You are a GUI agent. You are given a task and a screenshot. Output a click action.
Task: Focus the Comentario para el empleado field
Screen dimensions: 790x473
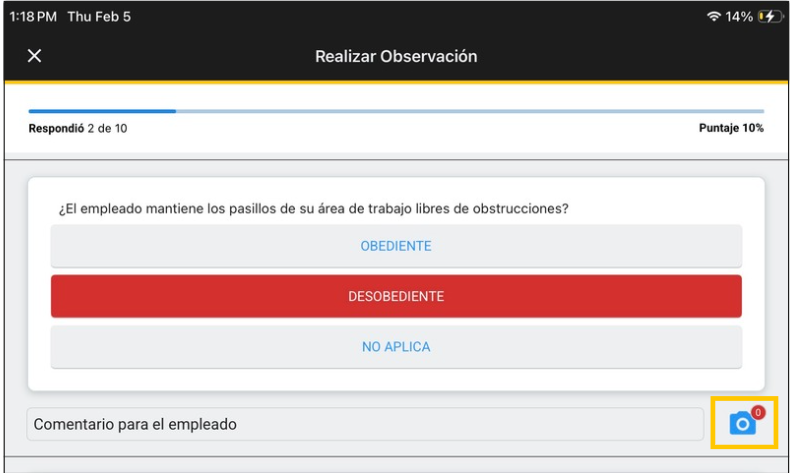pyautogui.click(x=365, y=424)
